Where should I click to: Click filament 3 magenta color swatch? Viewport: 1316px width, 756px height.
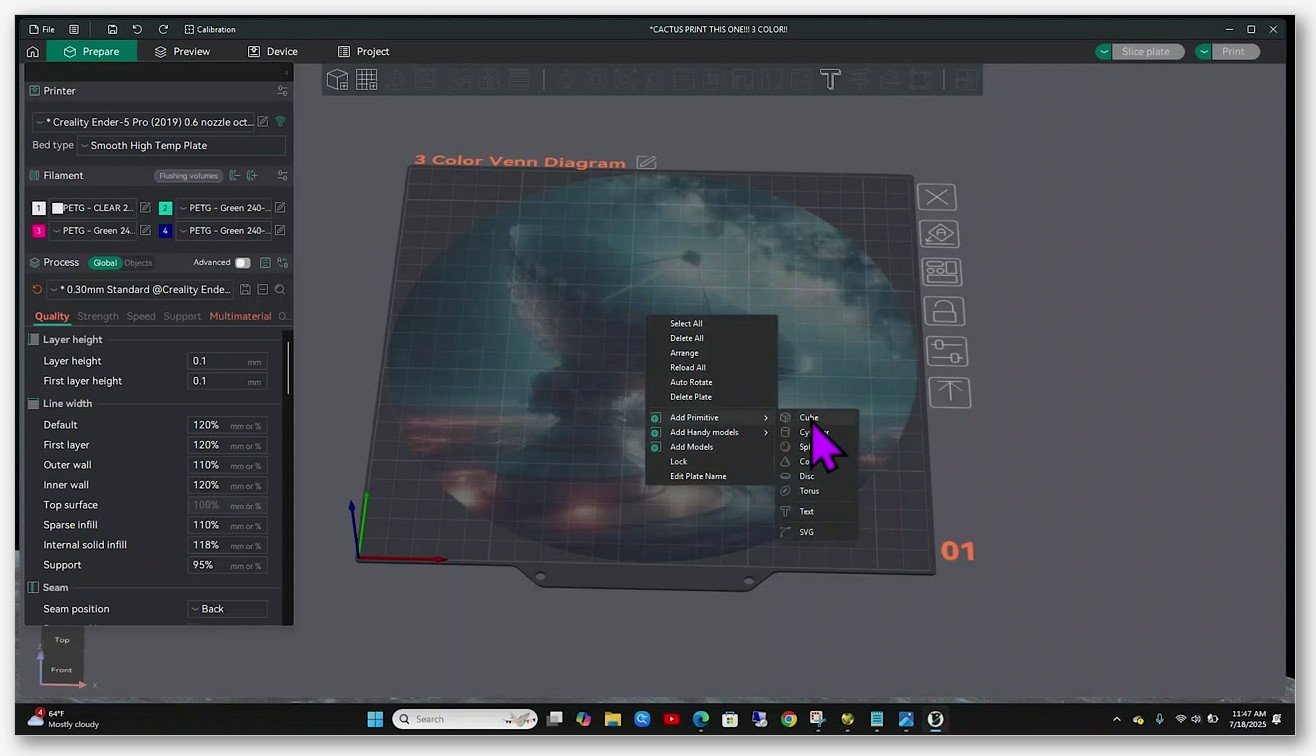(39, 230)
